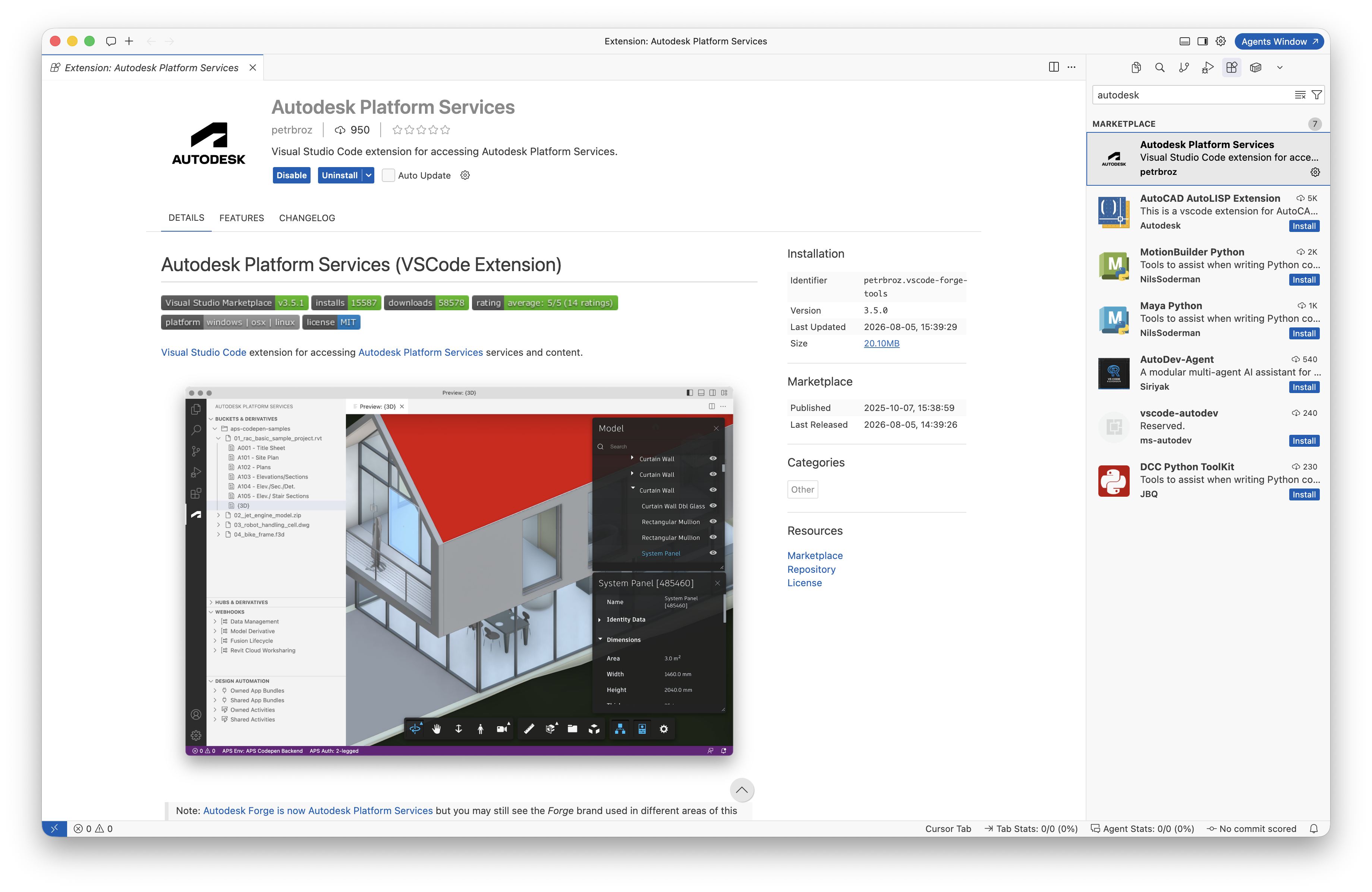Click the rating average 5/5 badge
Screen dimensions: 1372x892
(x=545, y=303)
